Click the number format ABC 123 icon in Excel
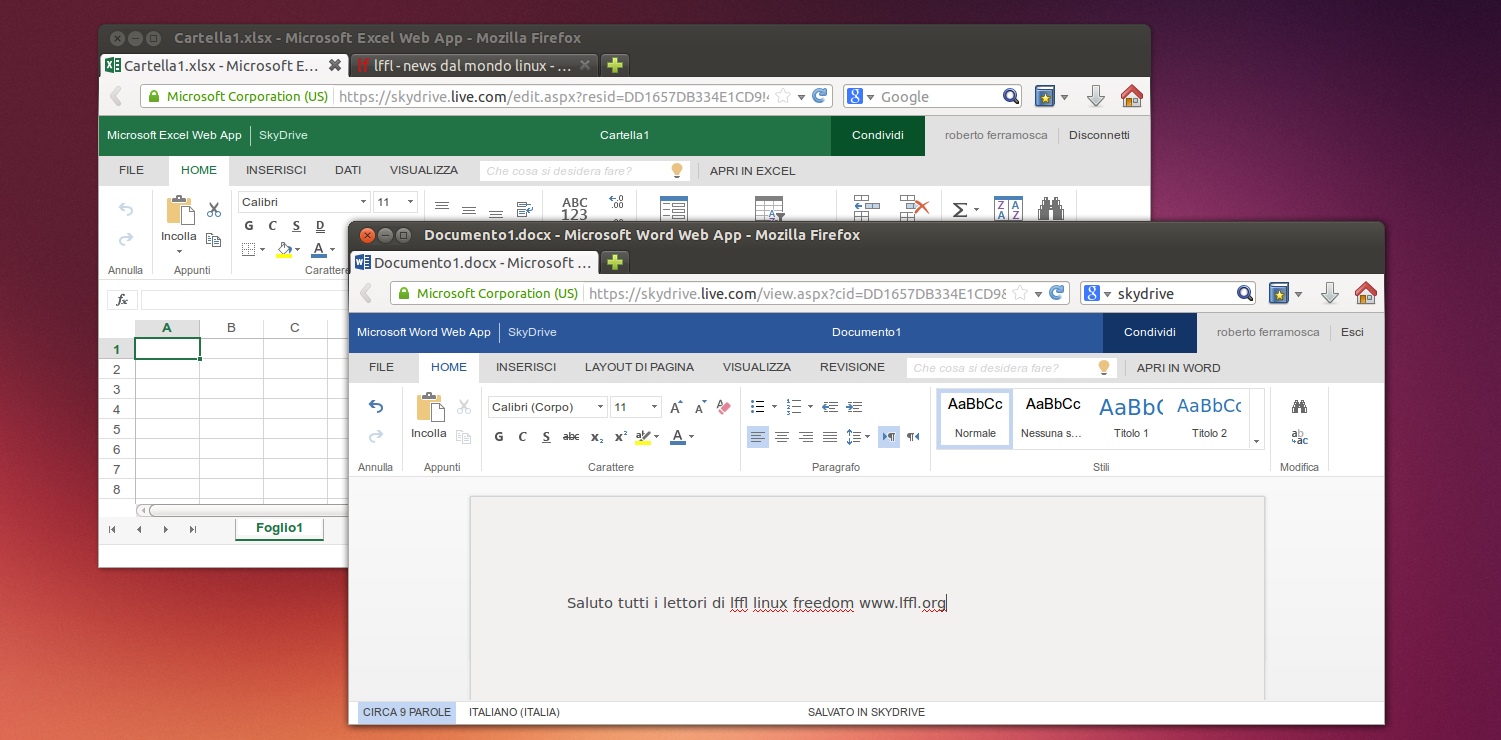 [x=575, y=209]
